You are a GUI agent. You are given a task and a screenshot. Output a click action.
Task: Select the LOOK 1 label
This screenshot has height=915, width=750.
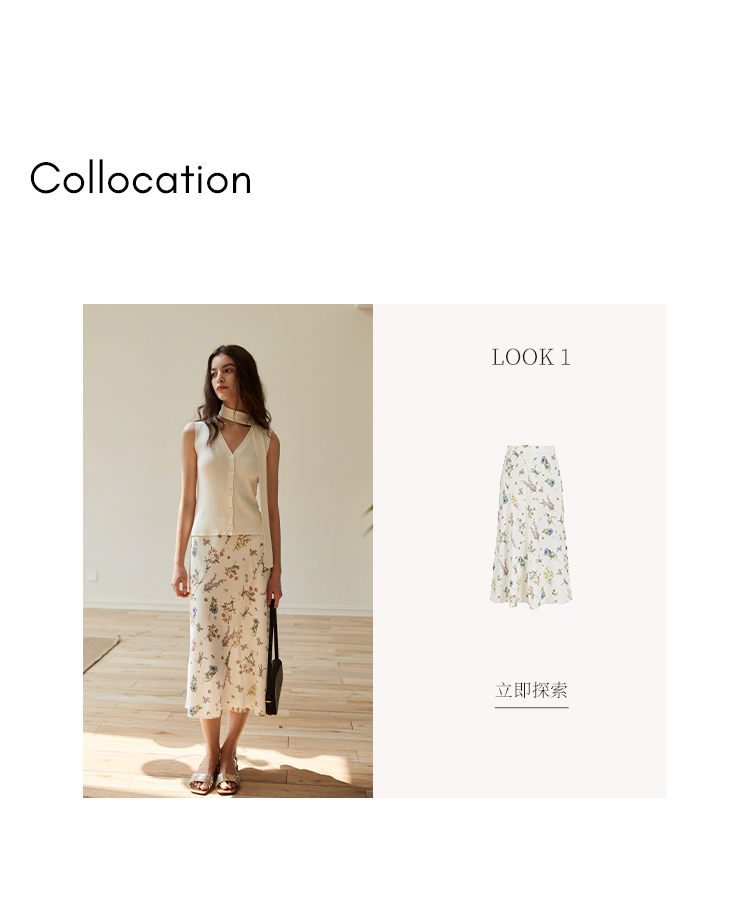pyautogui.click(x=531, y=357)
